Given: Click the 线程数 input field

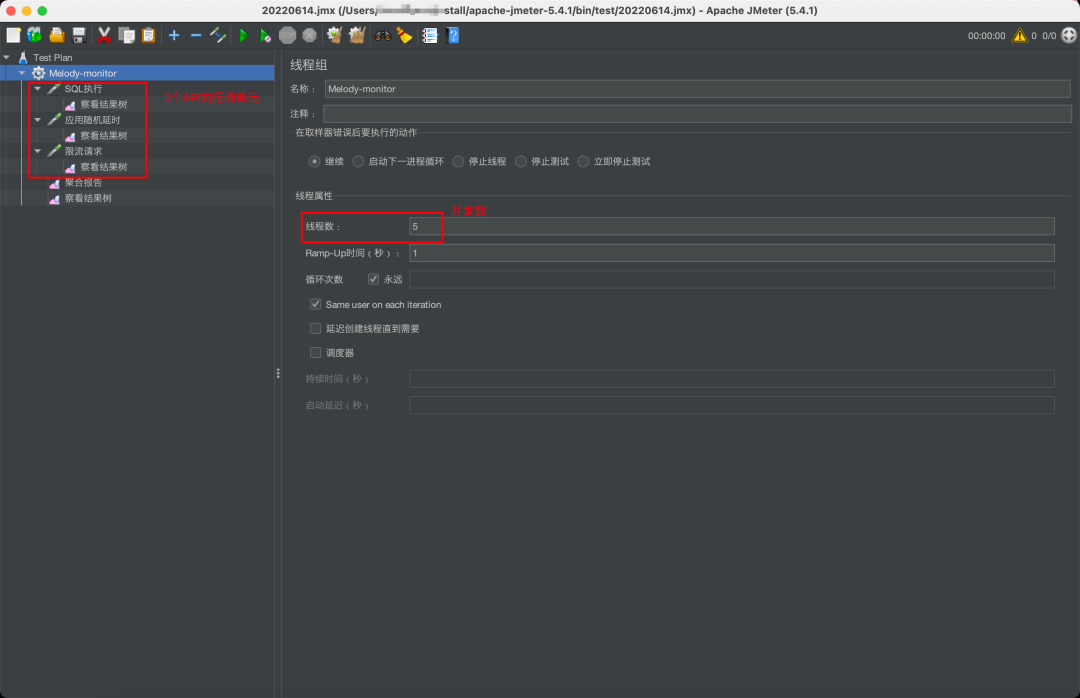Looking at the screenshot, I should pyautogui.click(x=731, y=226).
